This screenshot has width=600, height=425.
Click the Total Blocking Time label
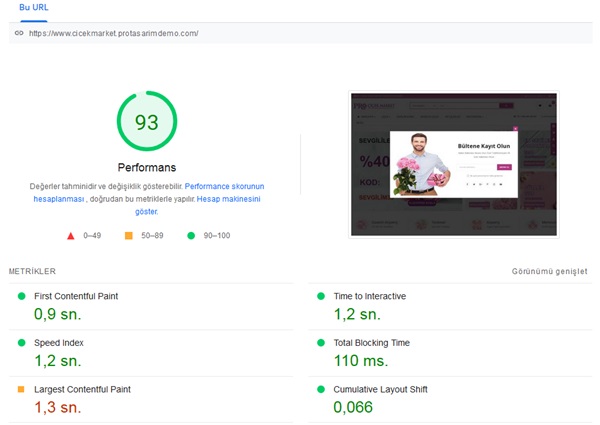pyautogui.click(x=372, y=343)
